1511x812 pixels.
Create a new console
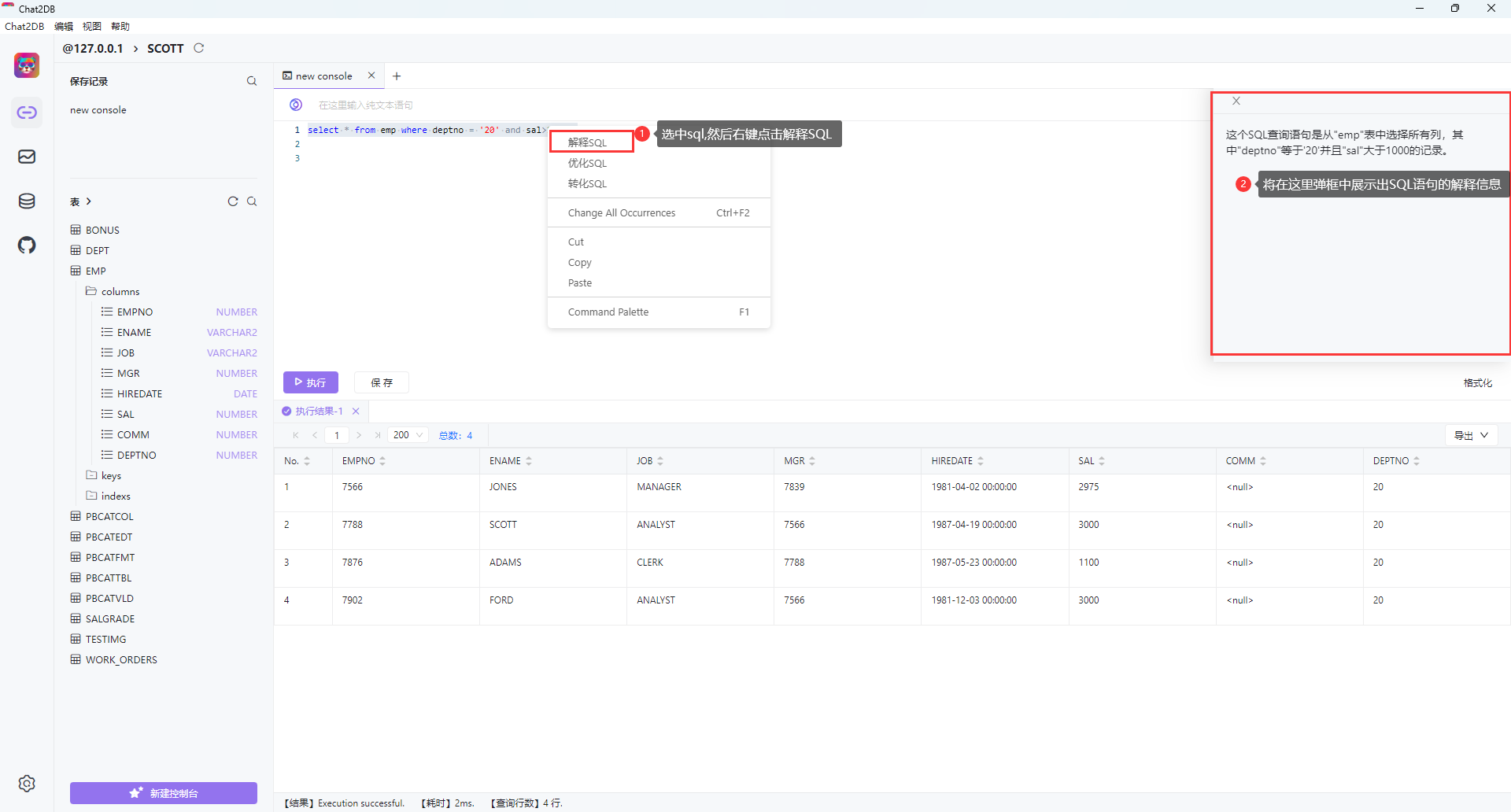[x=164, y=793]
